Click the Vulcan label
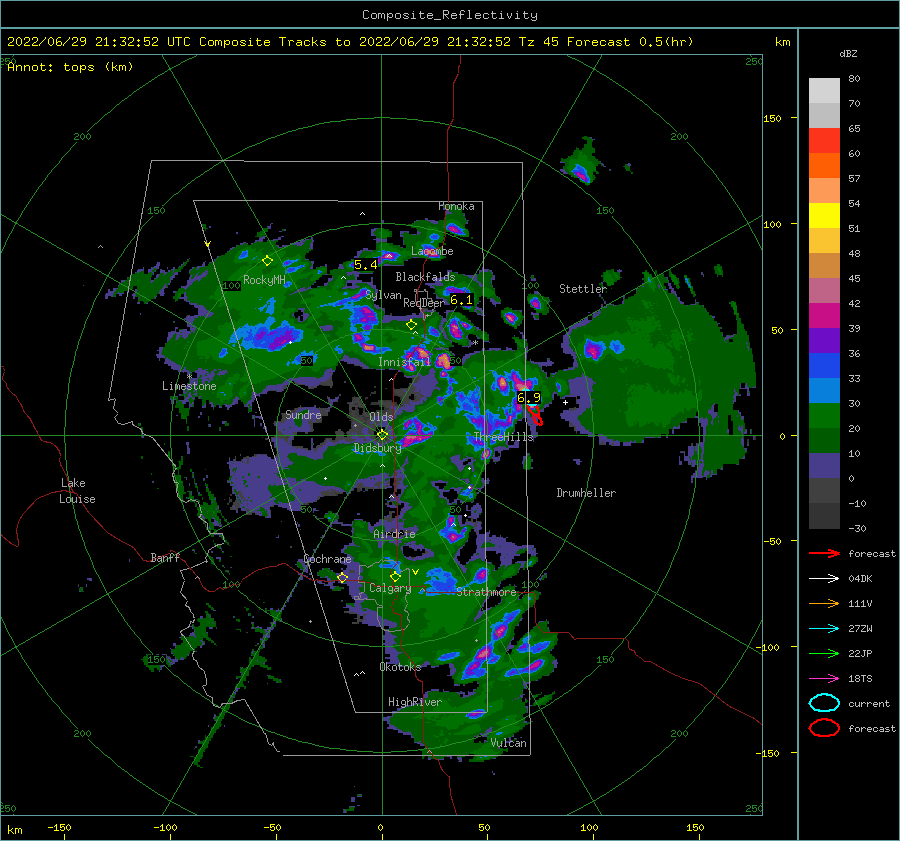Viewport: 900px width, 841px height. (x=509, y=743)
